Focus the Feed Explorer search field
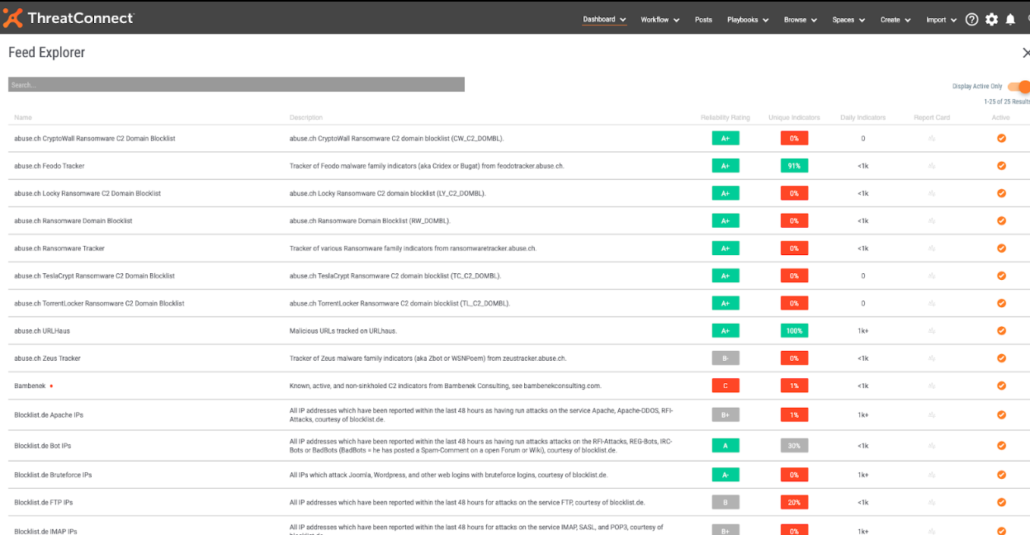This screenshot has width=1030, height=535. click(x=236, y=85)
